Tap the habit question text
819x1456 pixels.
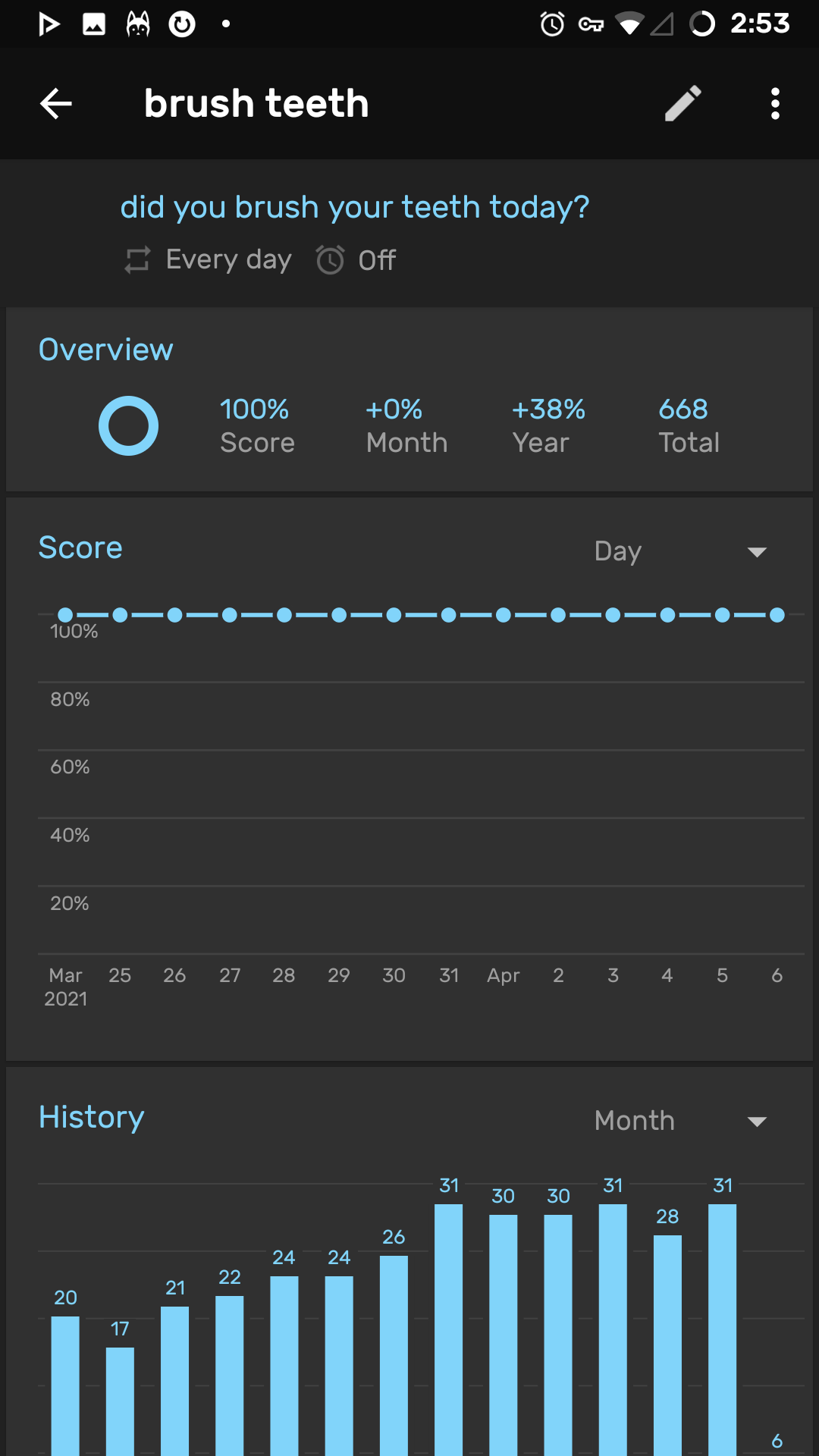[355, 207]
